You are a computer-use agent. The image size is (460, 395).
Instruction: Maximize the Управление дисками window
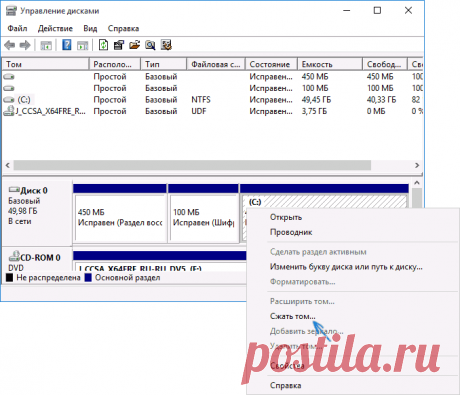[377, 11]
